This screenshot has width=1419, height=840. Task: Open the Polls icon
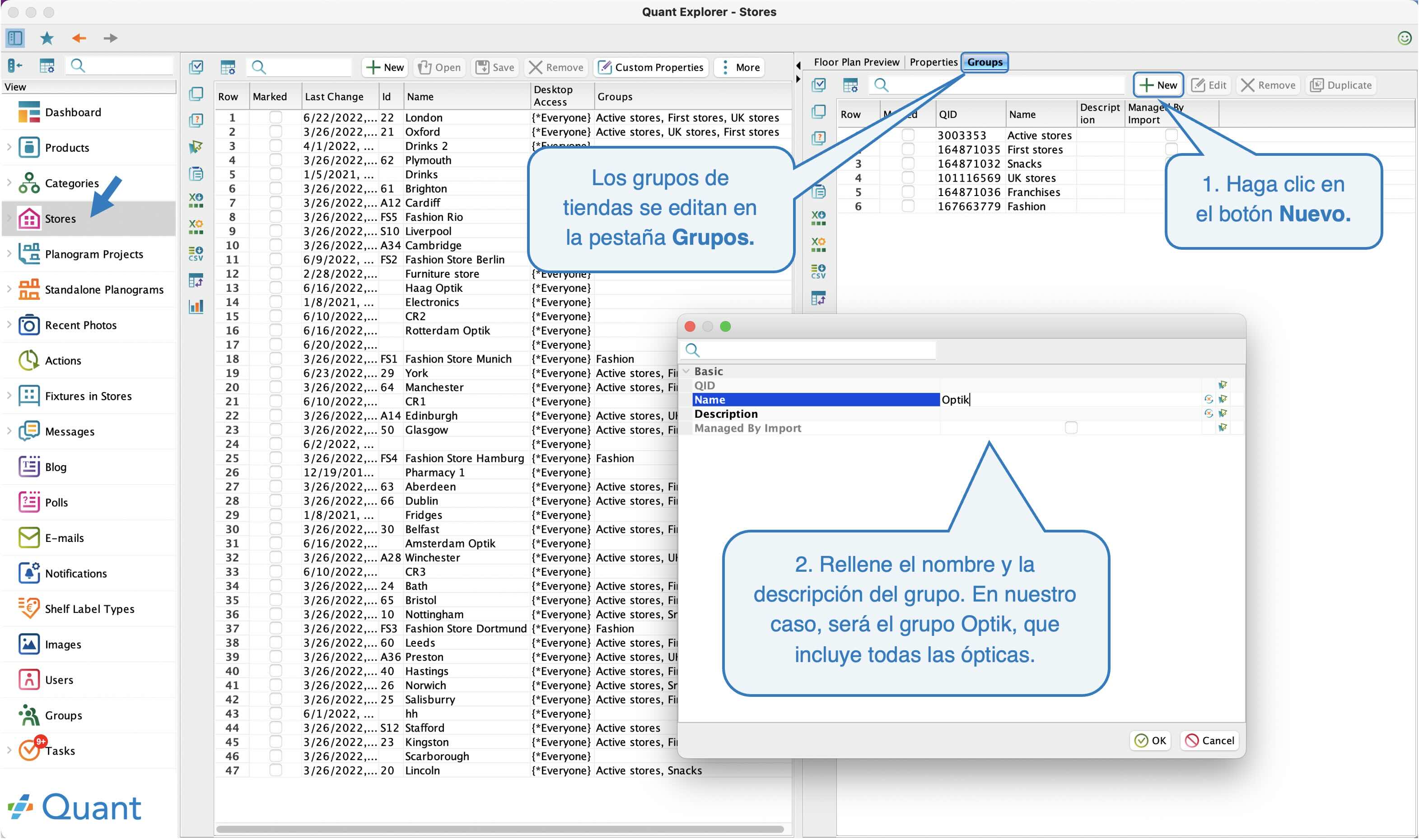(x=29, y=502)
